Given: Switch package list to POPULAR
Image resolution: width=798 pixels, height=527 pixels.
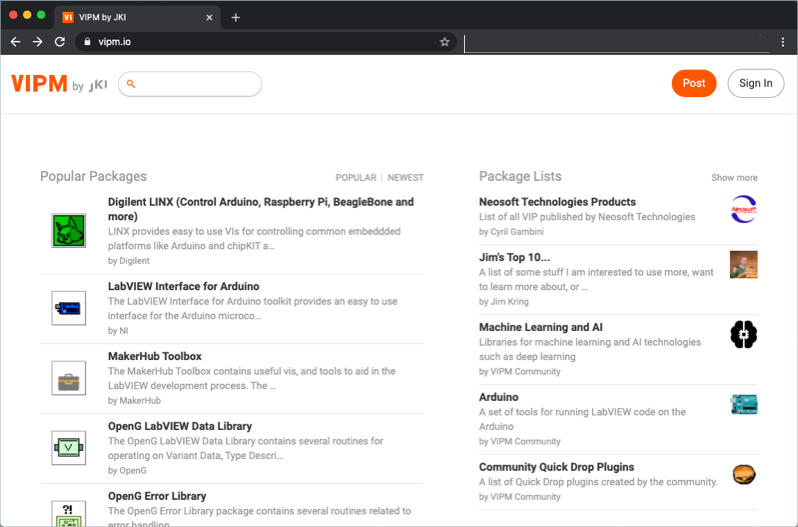Looking at the screenshot, I should coord(356,178).
